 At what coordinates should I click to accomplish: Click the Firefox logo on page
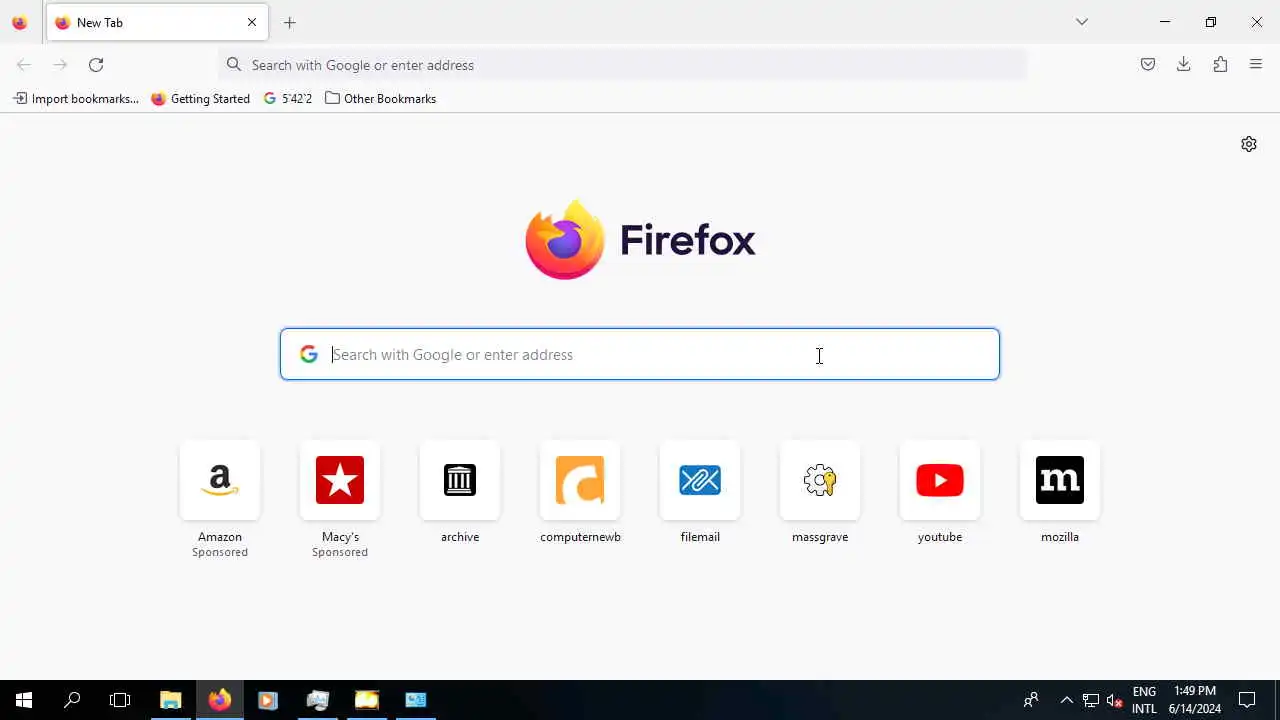click(640, 240)
